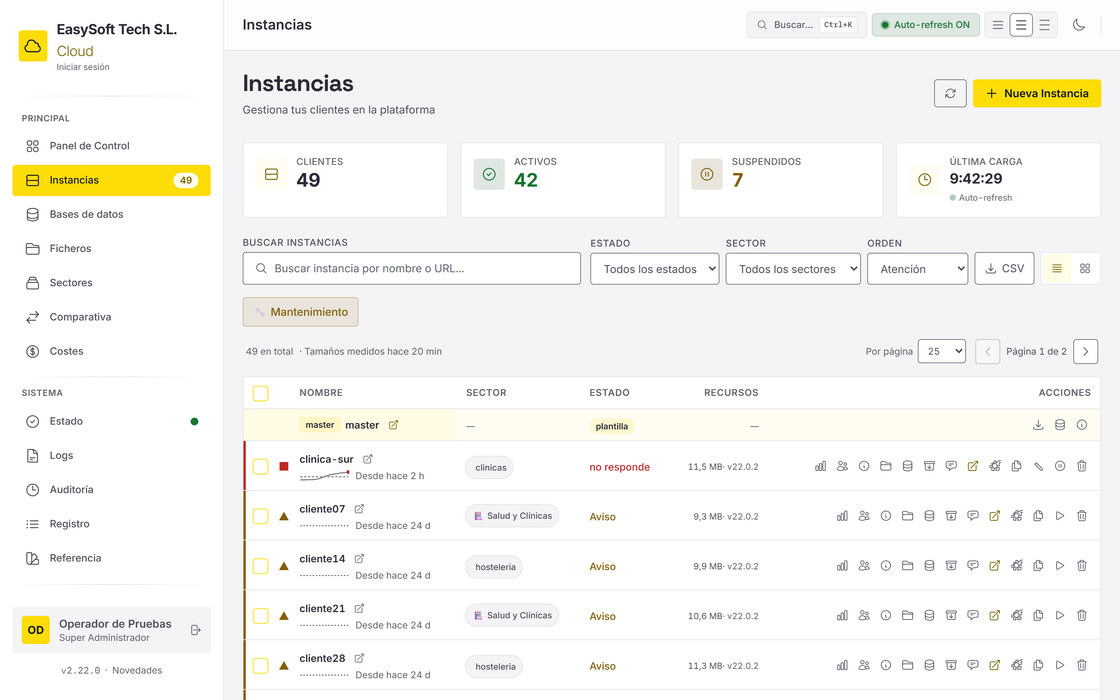This screenshot has width=1120, height=700.
Task: Click the database icon in cliente14 row
Action: (929, 566)
